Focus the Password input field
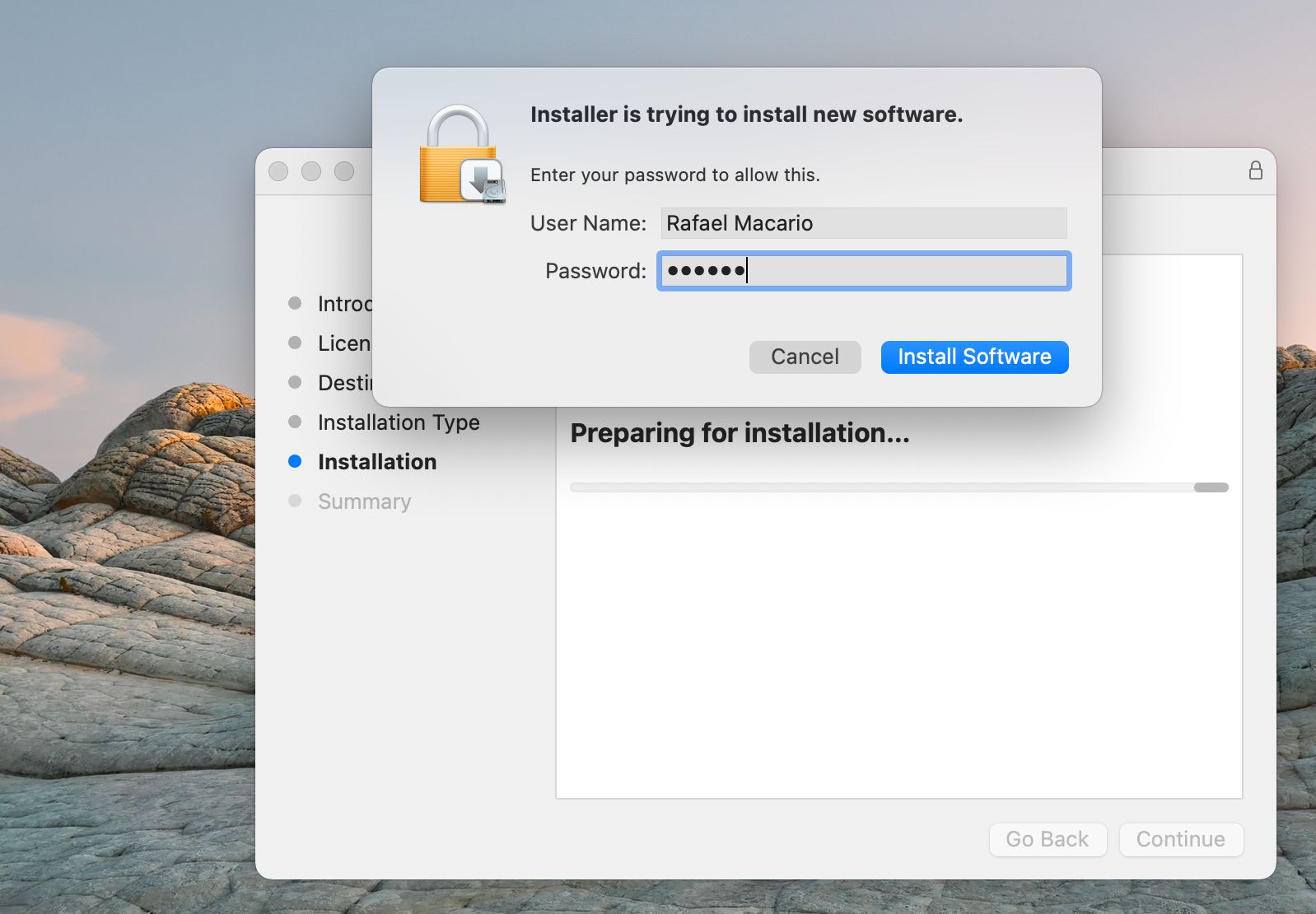Image resolution: width=1316 pixels, height=914 pixels. [x=863, y=271]
